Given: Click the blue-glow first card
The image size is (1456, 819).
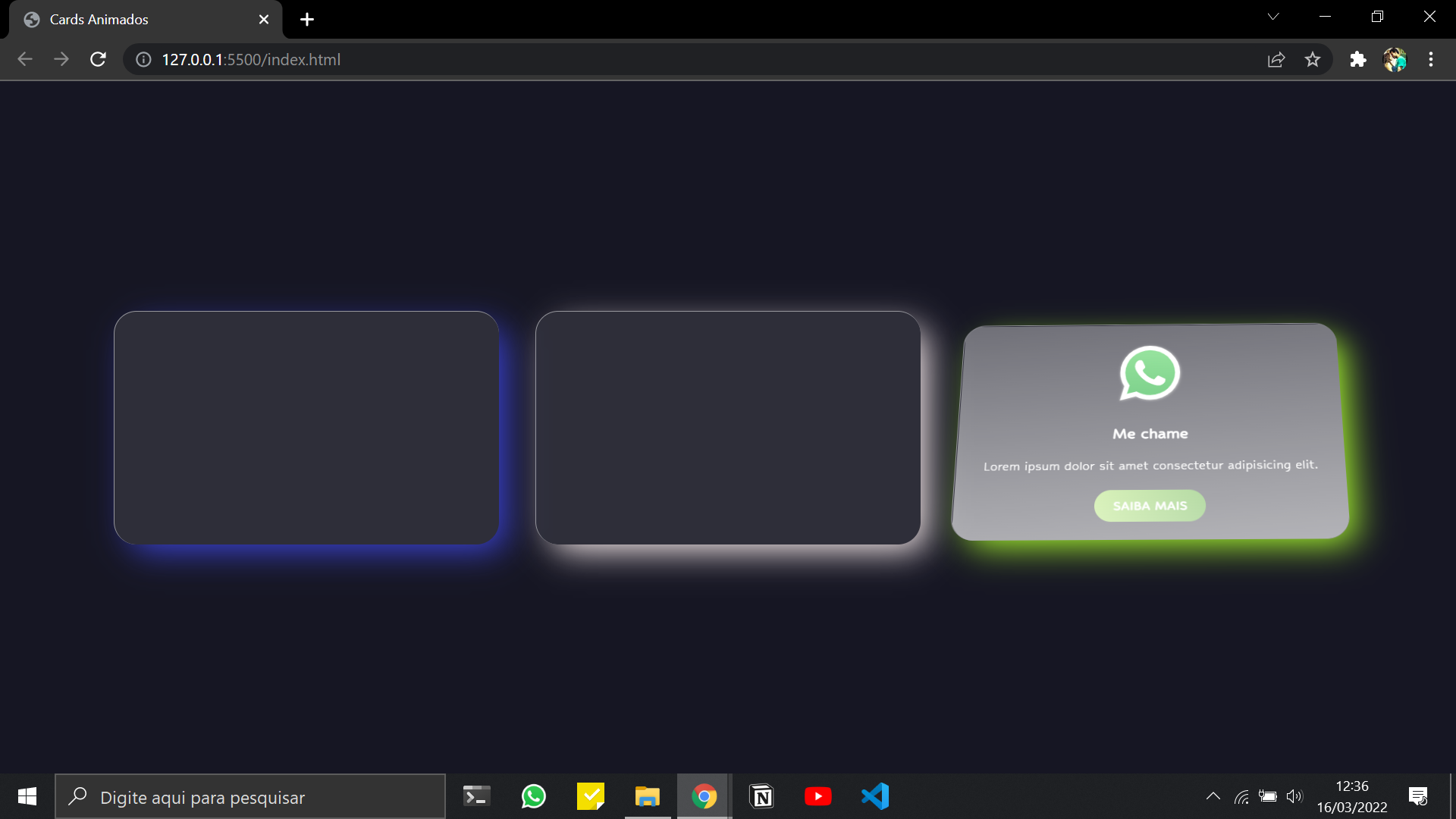Looking at the screenshot, I should [306, 428].
